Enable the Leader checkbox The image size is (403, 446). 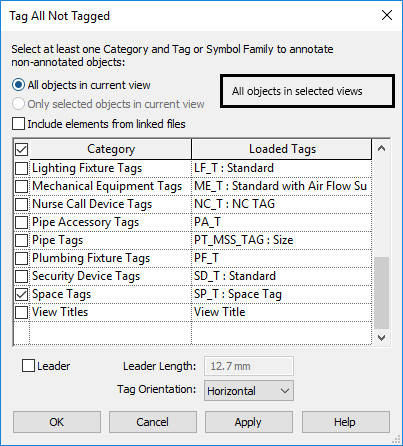[x=28, y=366]
